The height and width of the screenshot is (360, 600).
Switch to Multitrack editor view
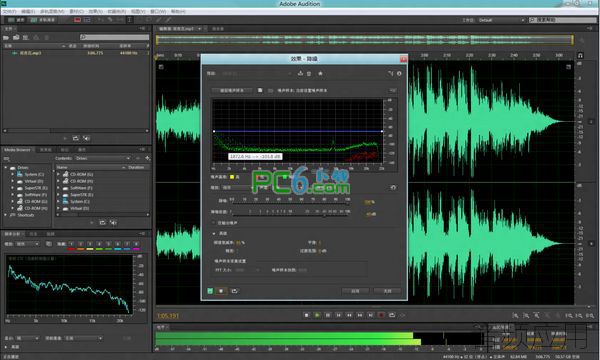[x=43, y=20]
